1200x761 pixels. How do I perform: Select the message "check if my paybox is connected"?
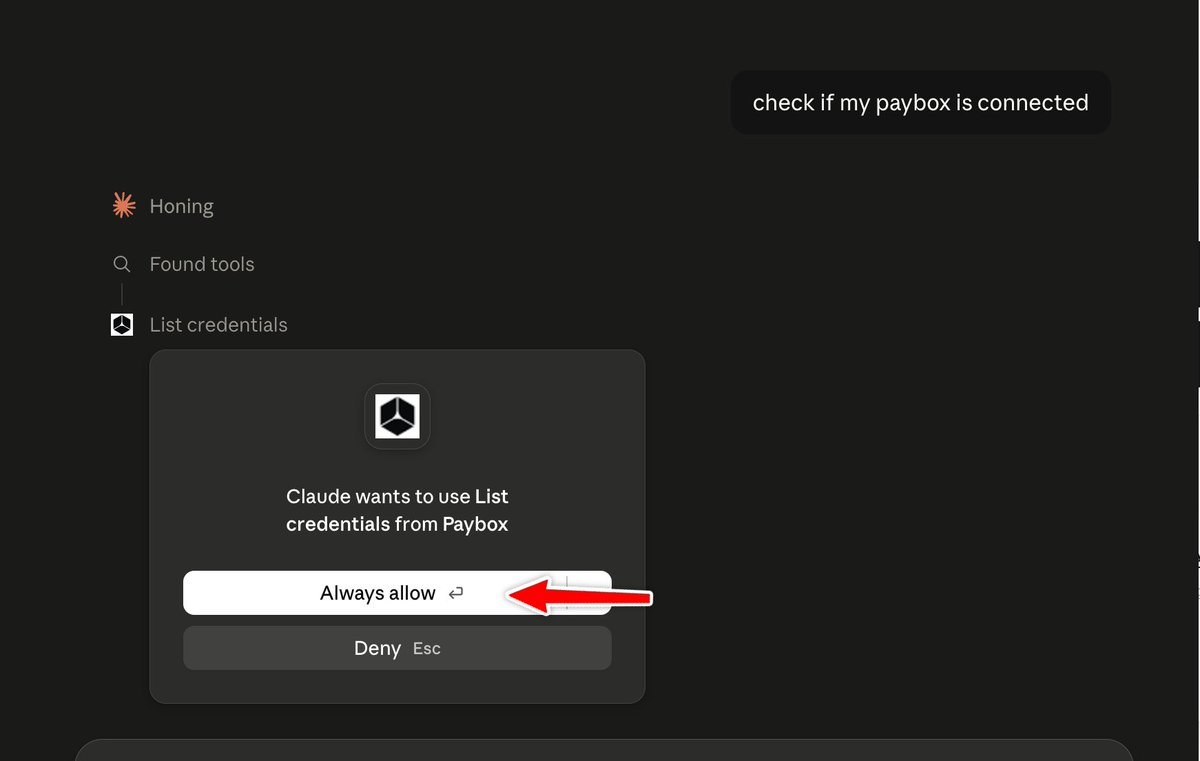[920, 102]
